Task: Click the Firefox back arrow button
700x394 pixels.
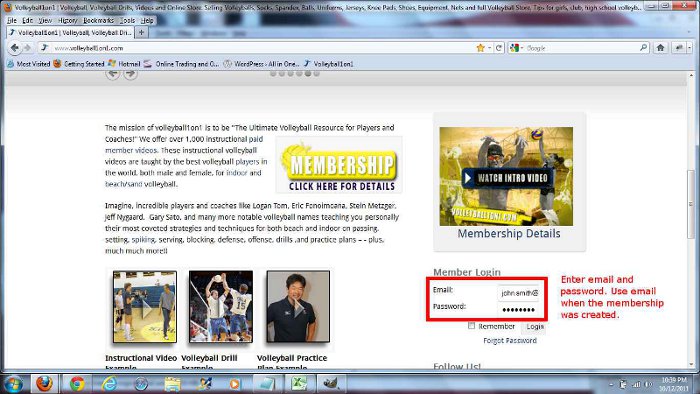Action: pos(14,48)
